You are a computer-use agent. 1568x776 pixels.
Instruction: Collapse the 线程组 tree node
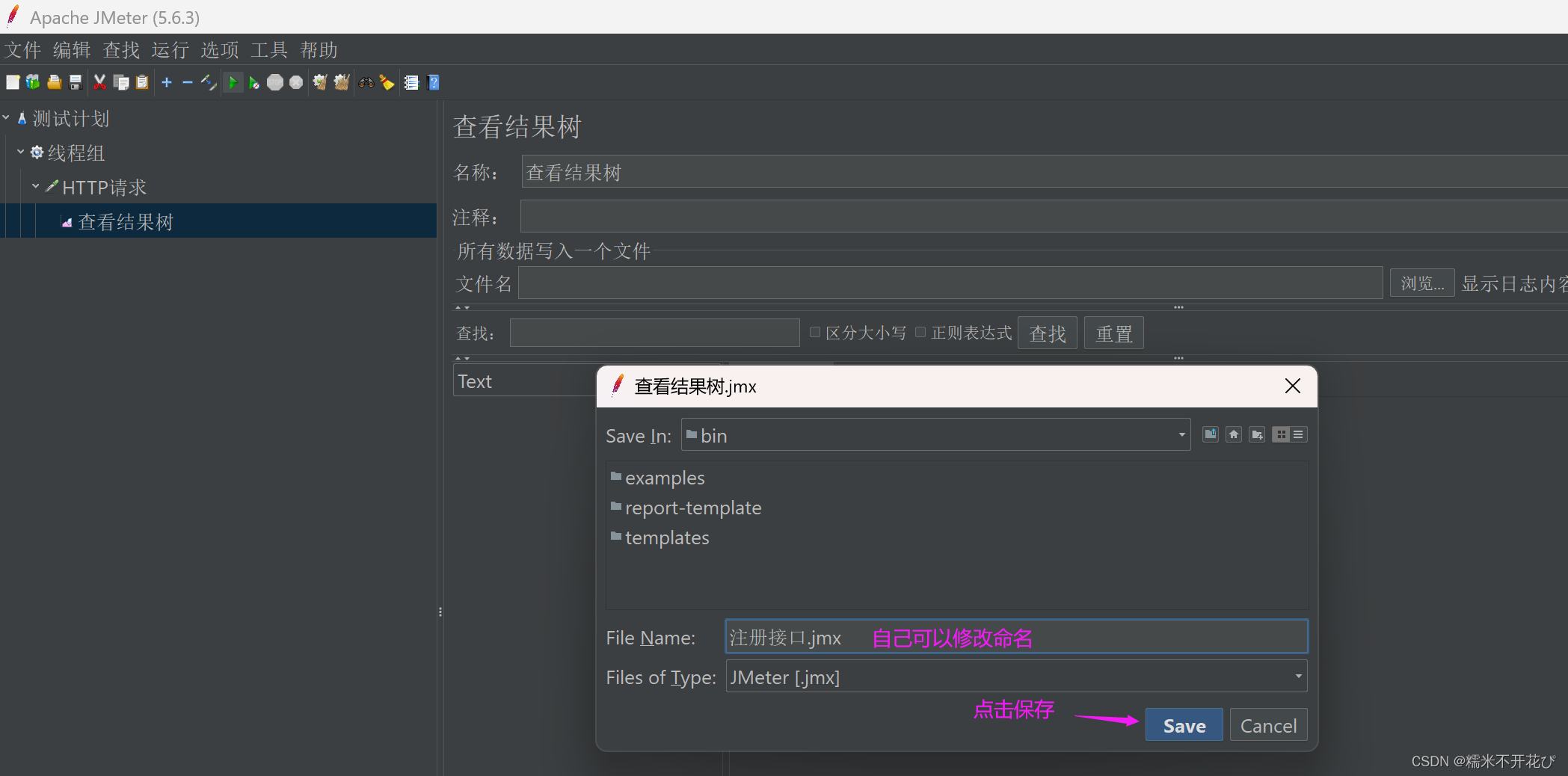[20, 152]
